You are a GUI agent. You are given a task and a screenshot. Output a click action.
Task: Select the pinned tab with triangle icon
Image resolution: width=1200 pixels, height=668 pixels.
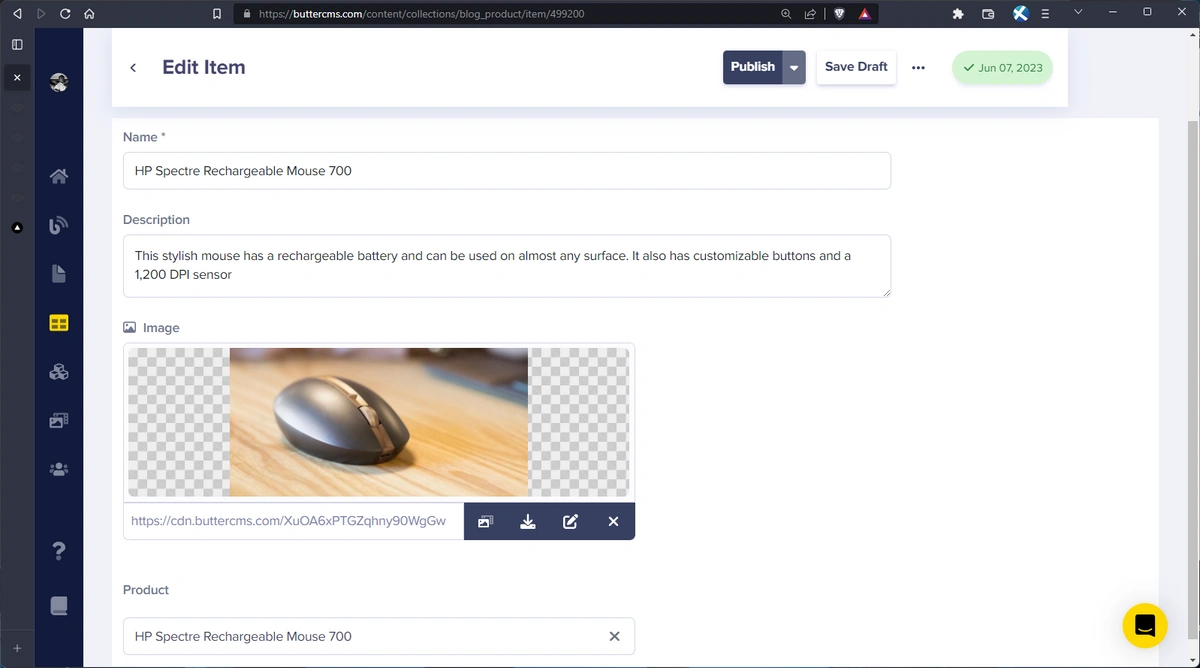pyautogui.click(x=17, y=227)
